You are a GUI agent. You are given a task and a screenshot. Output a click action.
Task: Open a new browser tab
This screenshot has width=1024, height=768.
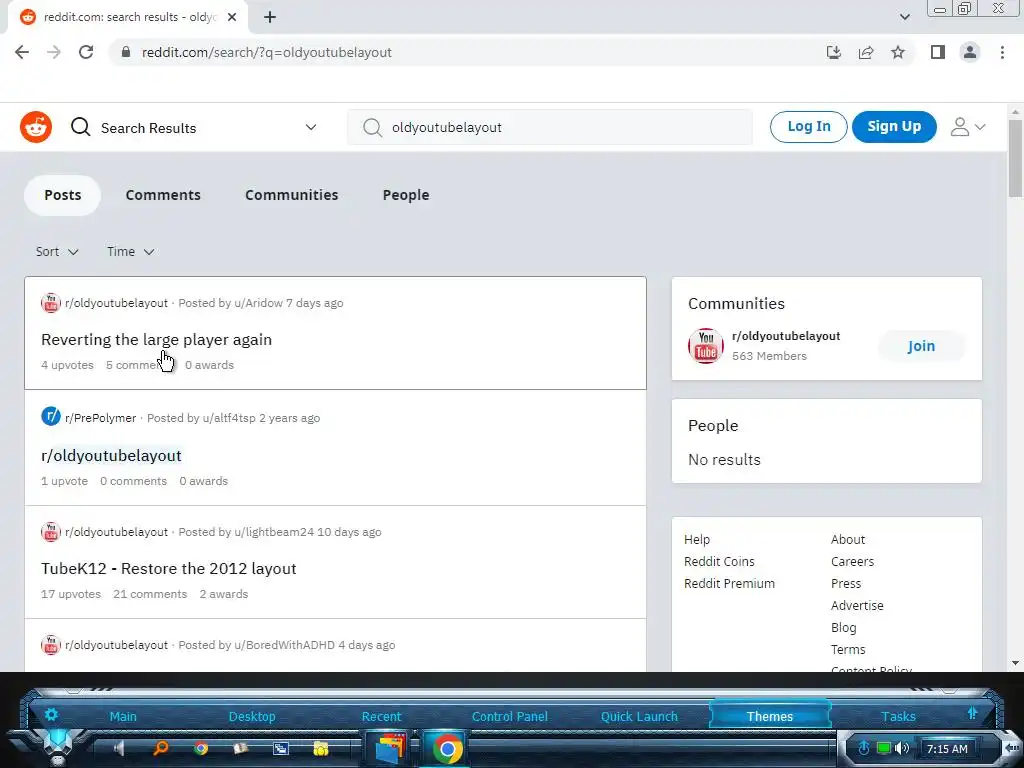point(270,17)
